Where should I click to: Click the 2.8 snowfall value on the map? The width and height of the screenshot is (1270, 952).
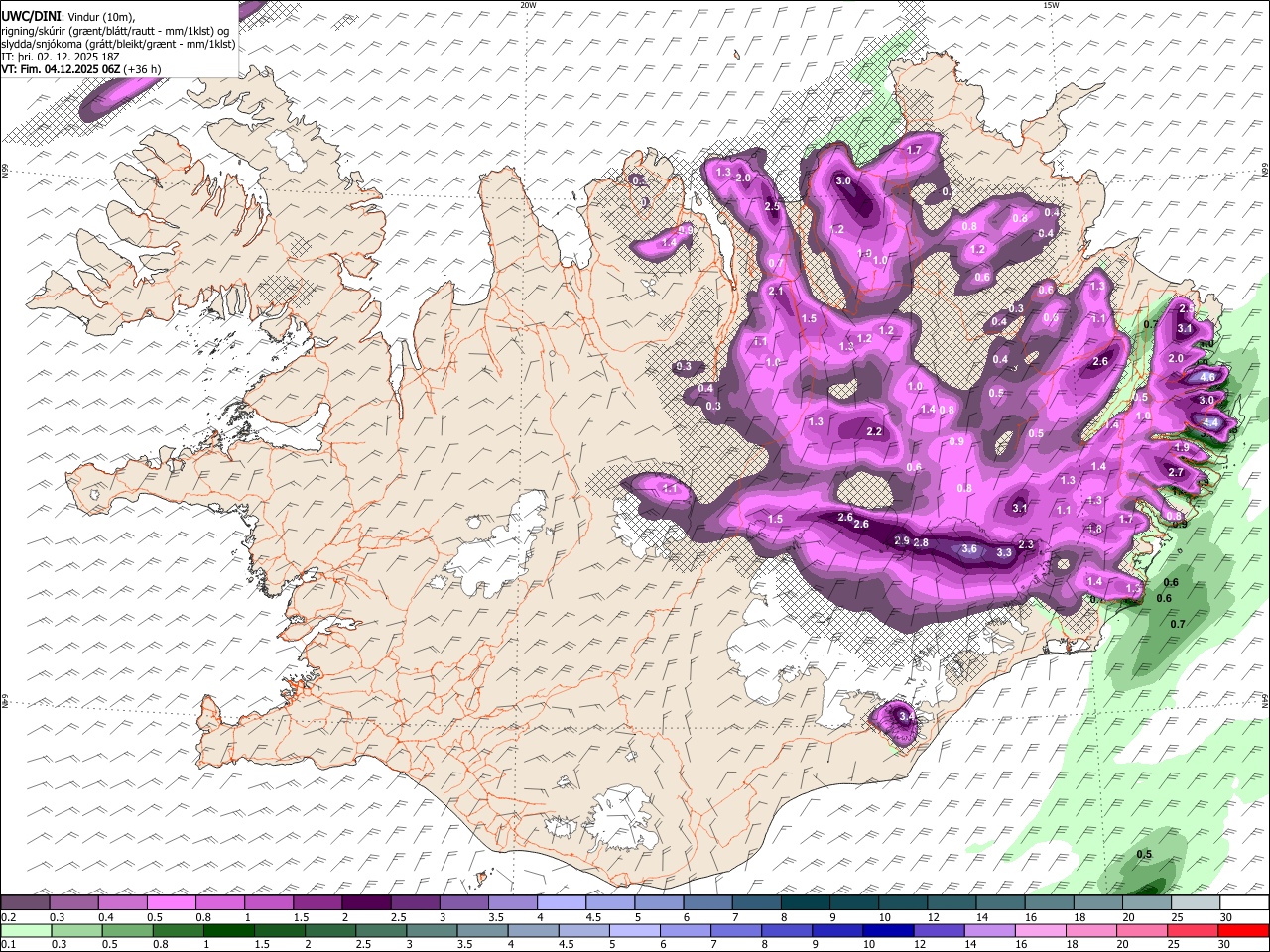(921, 542)
